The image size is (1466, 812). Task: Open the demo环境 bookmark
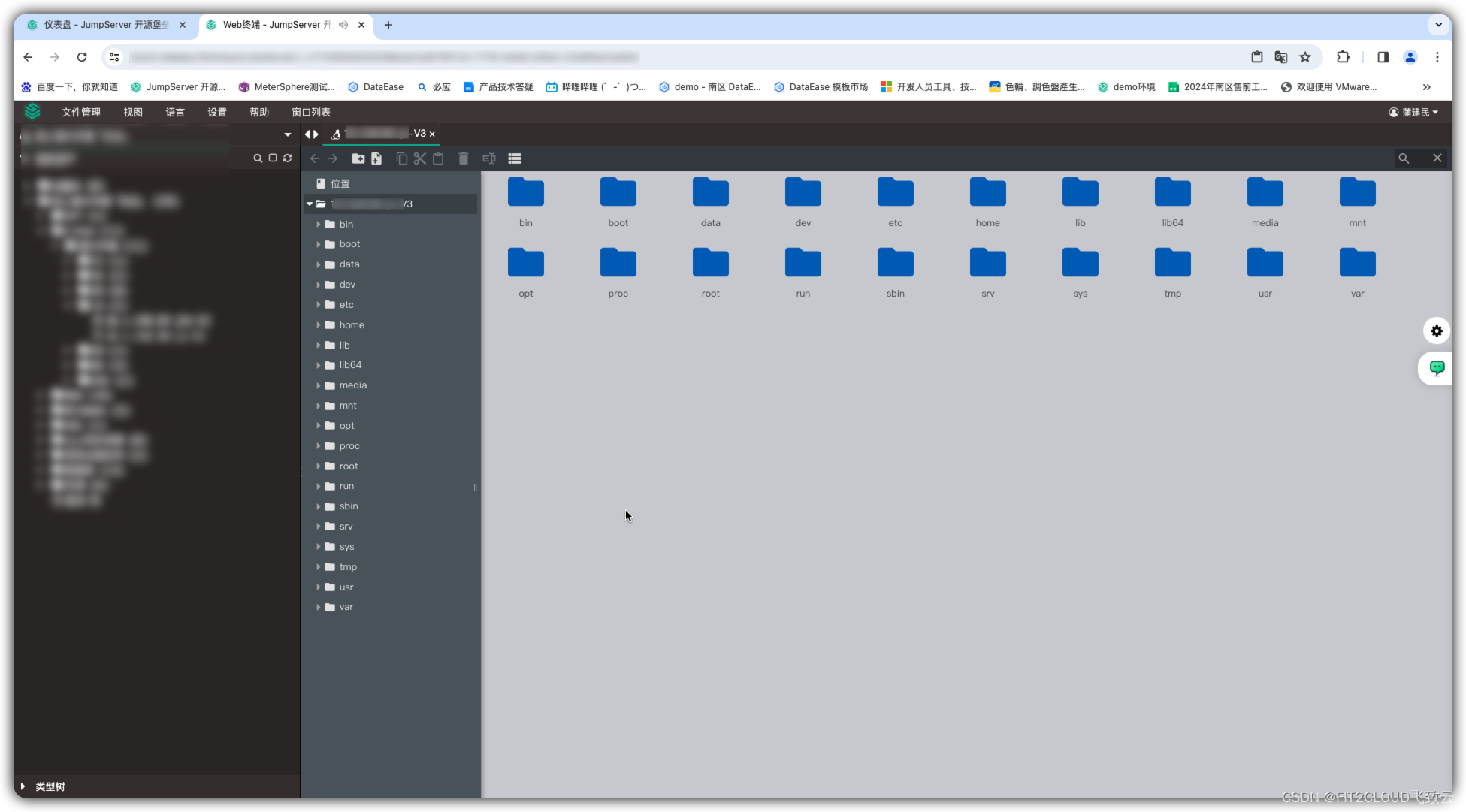pos(1126,87)
